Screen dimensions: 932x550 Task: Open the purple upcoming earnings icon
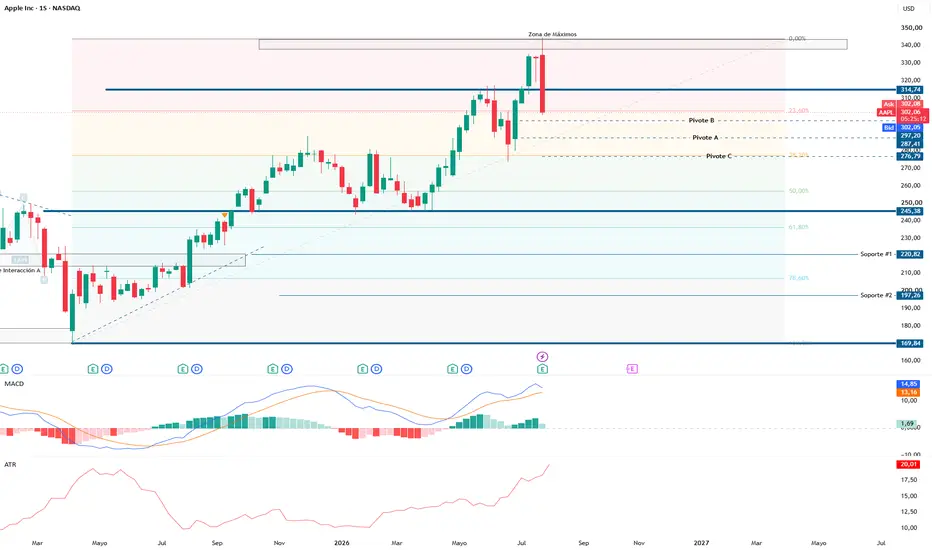pyautogui.click(x=632, y=369)
